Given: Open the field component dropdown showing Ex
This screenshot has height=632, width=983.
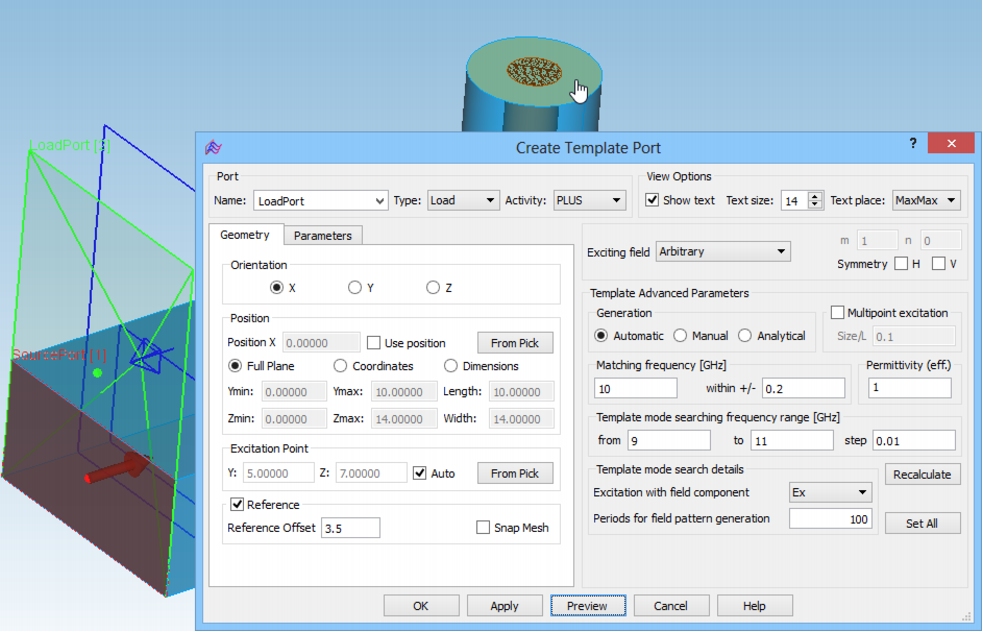Looking at the screenshot, I should [830, 492].
